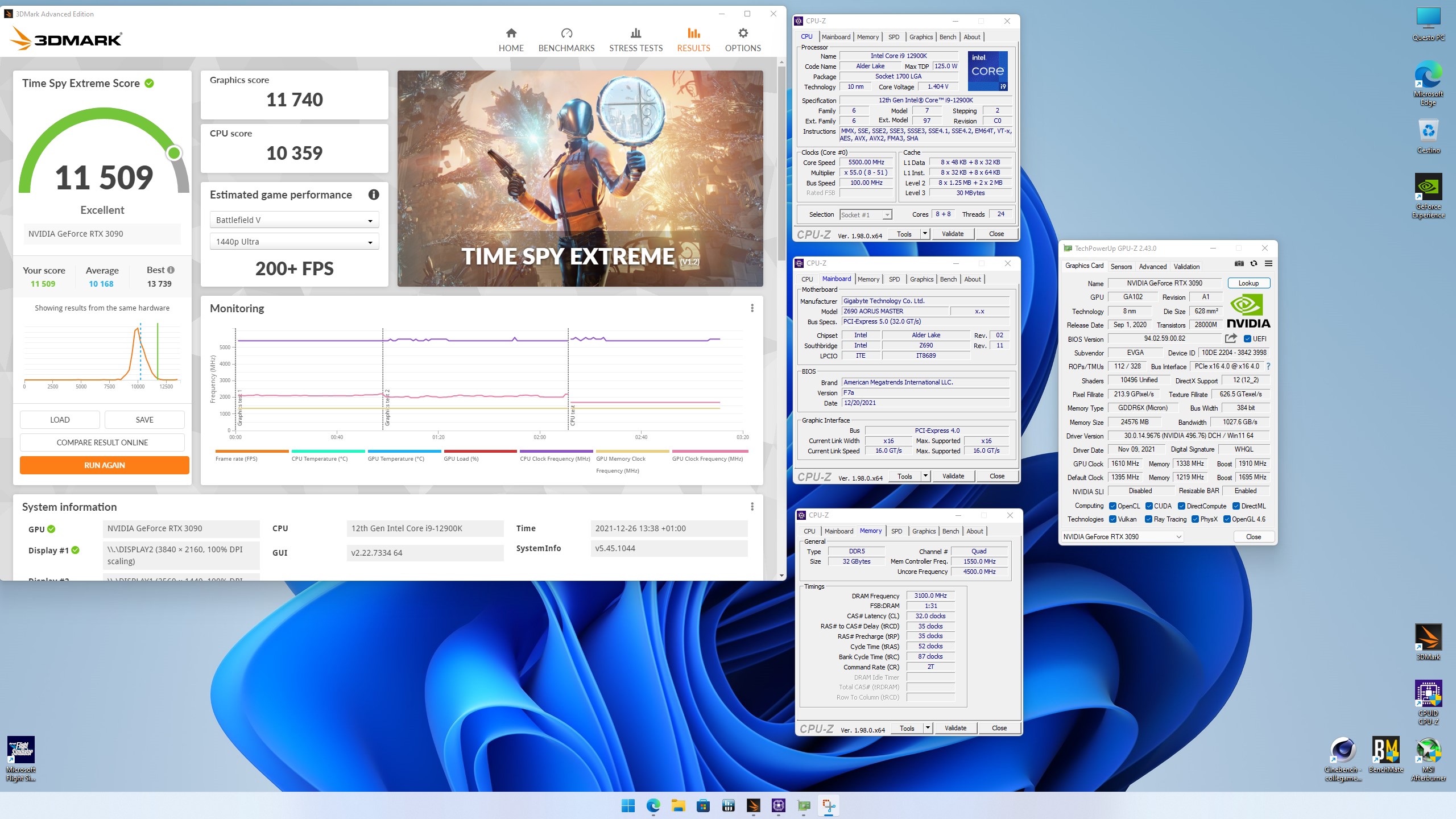Open GeForce Experience desktop shortcut
Screen dimensions: 1456x819
[x=1428, y=196]
